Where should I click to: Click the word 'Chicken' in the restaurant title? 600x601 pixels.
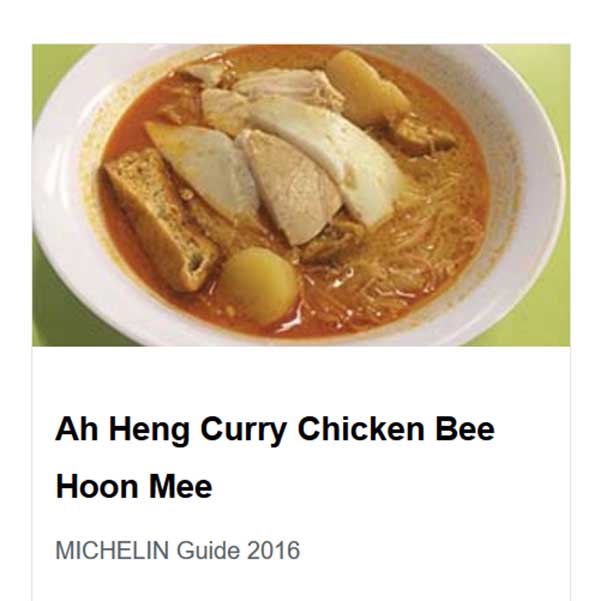(361, 429)
